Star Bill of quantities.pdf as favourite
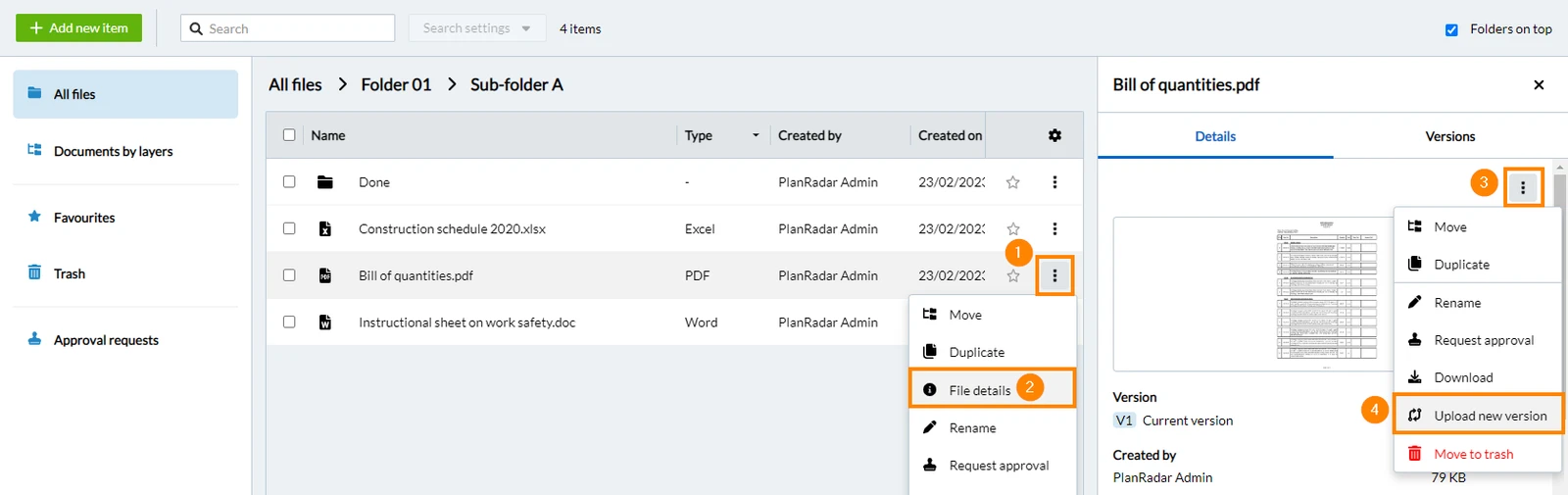This screenshot has height=495, width=1568. pyautogui.click(x=1013, y=276)
